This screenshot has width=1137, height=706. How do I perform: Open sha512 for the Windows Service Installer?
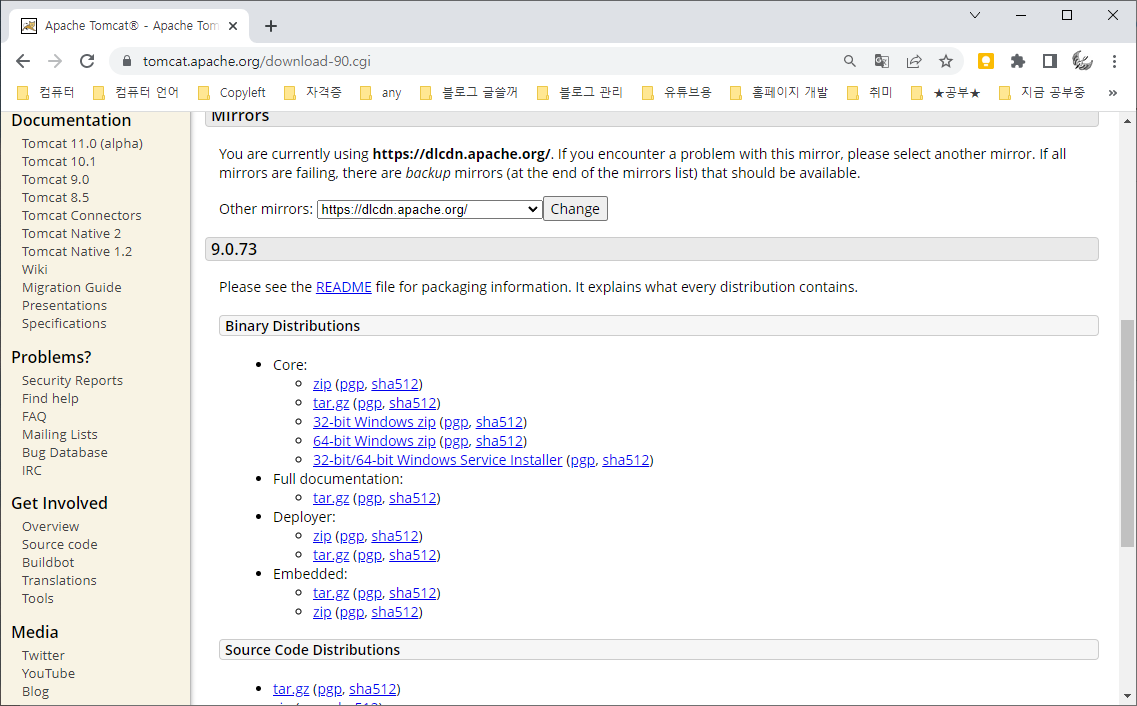point(626,460)
